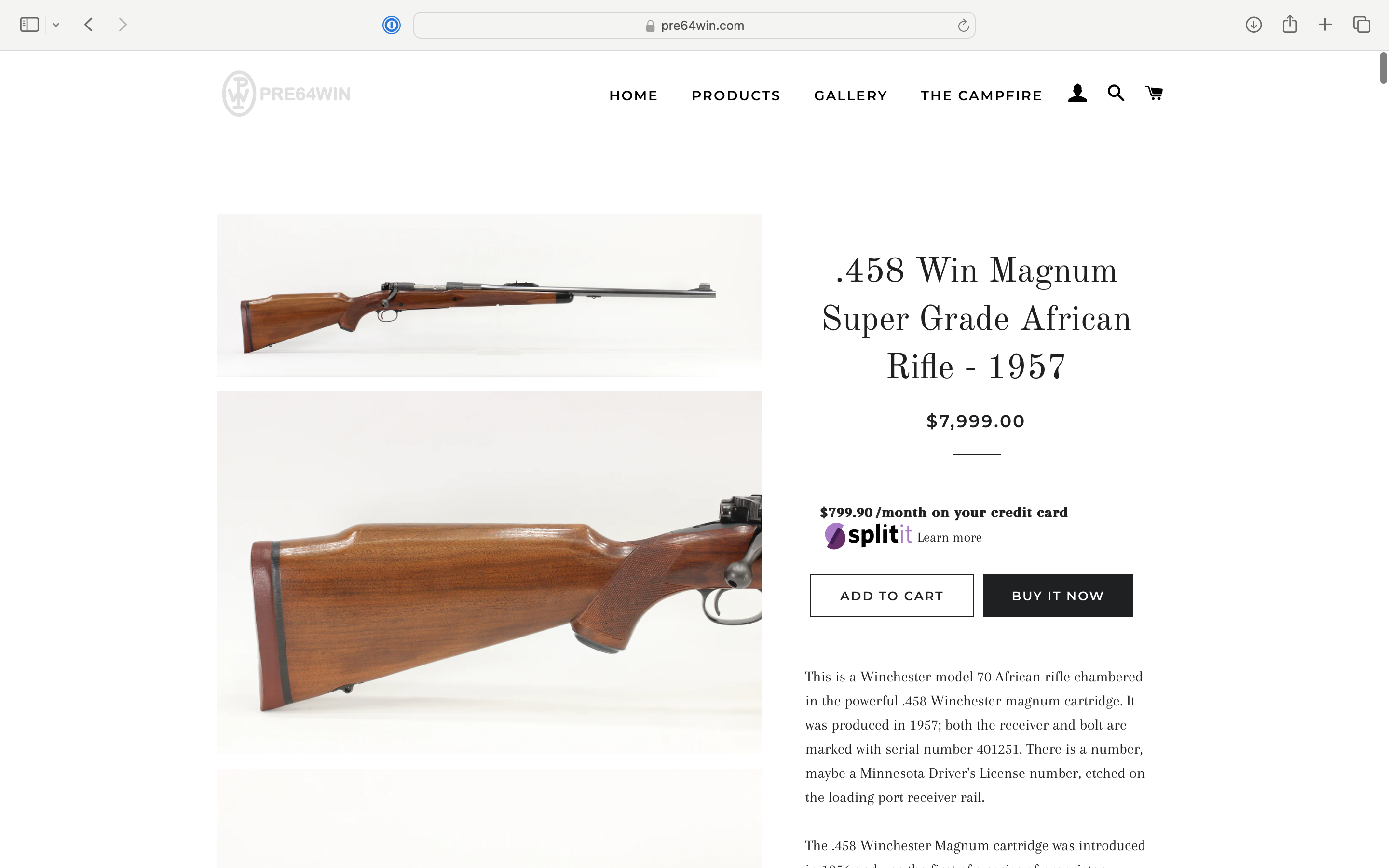Click the BUY IT NOW button
The height and width of the screenshot is (868, 1389).
(1057, 596)
